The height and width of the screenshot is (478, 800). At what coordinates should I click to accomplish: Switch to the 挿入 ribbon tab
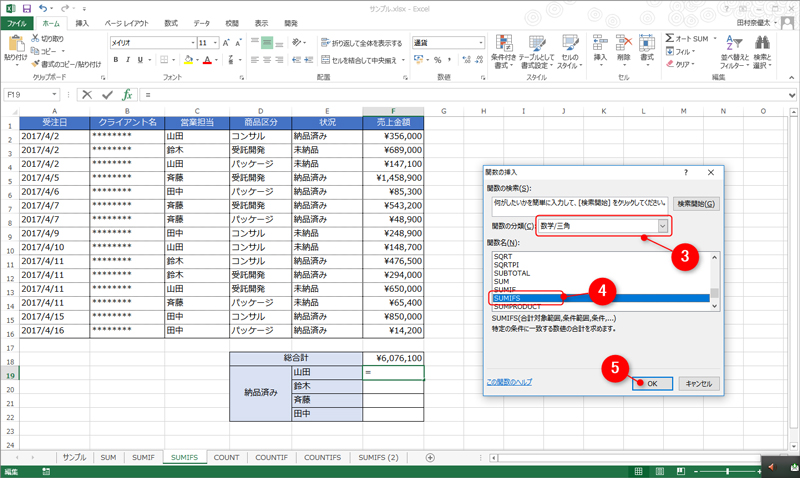click(82, 23)
